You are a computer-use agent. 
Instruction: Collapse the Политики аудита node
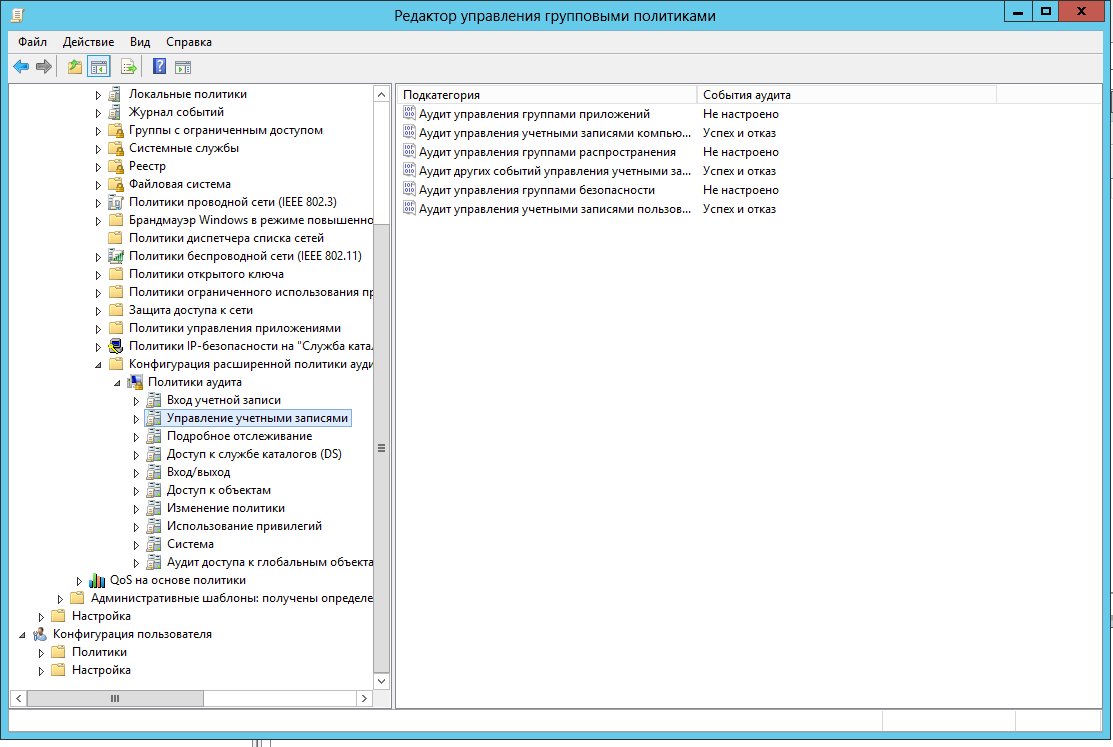coord(117,383)
